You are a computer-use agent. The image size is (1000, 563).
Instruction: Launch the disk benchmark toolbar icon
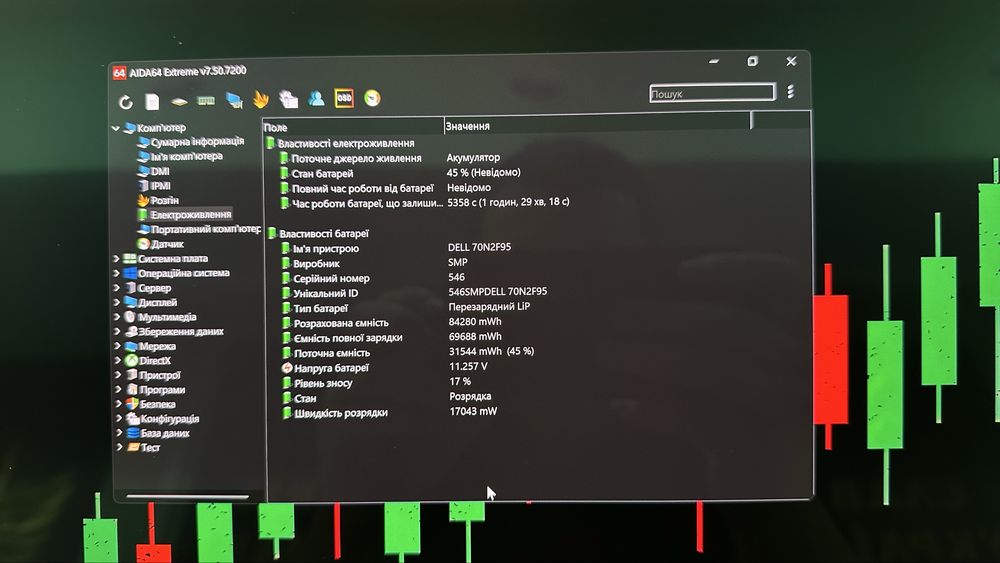(x=179, y=101)
